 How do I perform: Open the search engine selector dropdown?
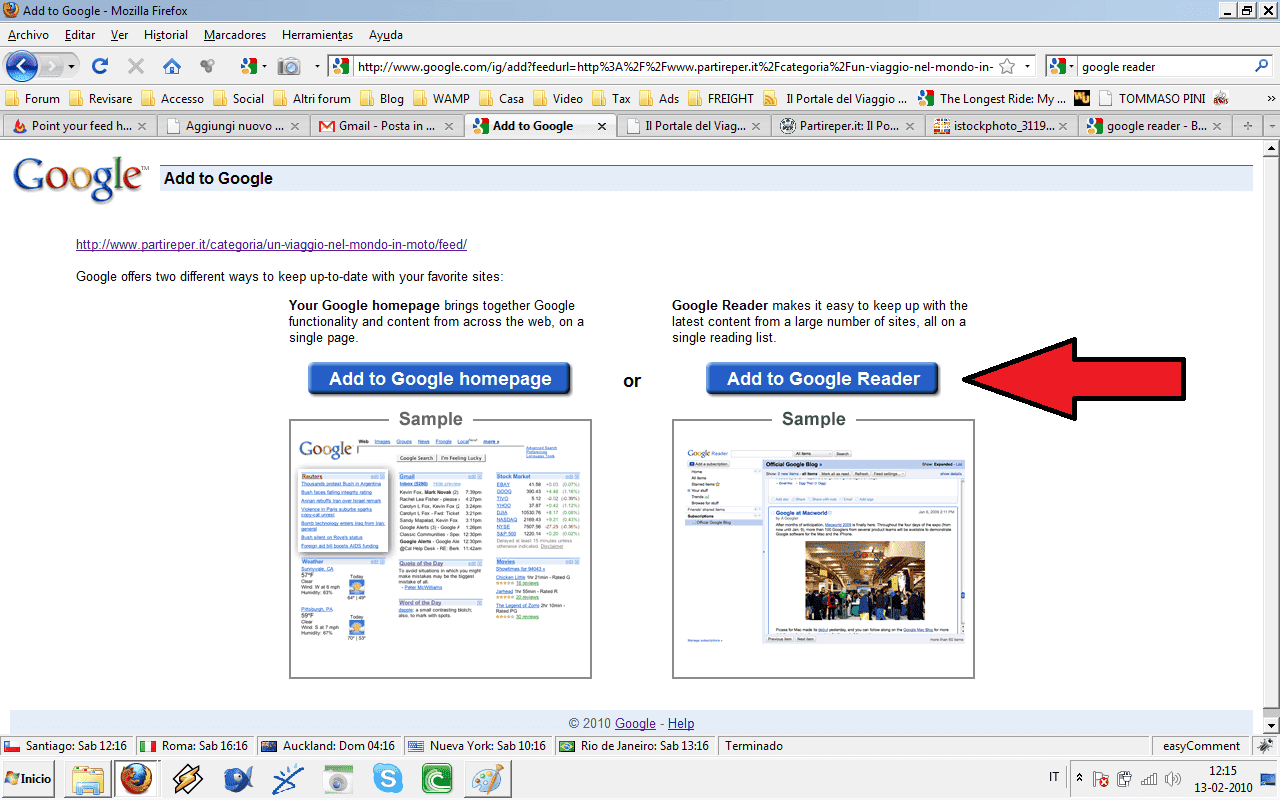(1062, 66)
